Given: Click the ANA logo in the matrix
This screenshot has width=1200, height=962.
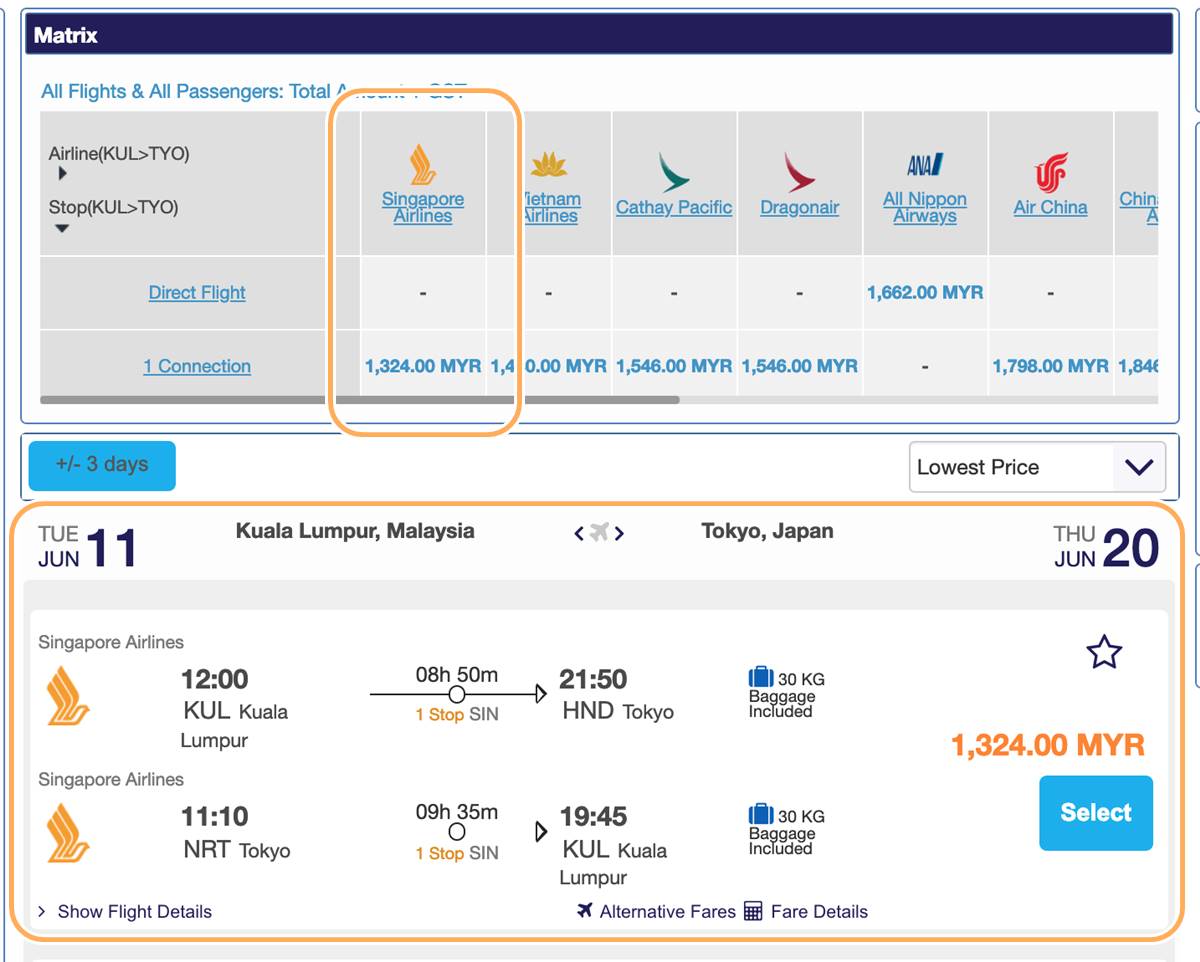Looking at the screenshot, I should (x=925, y=165).
